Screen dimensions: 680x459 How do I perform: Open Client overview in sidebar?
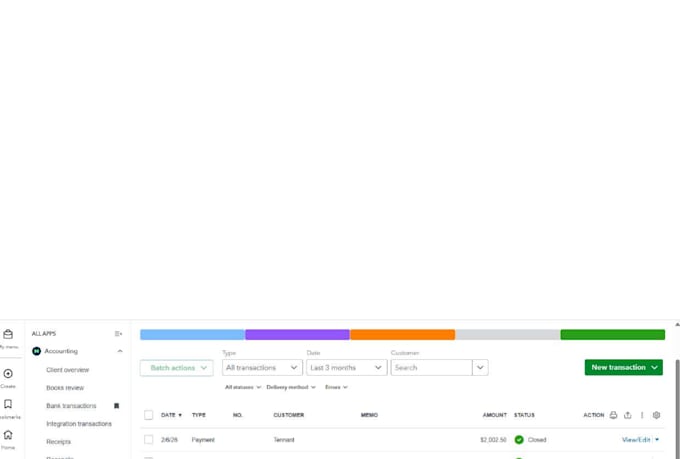67,370
